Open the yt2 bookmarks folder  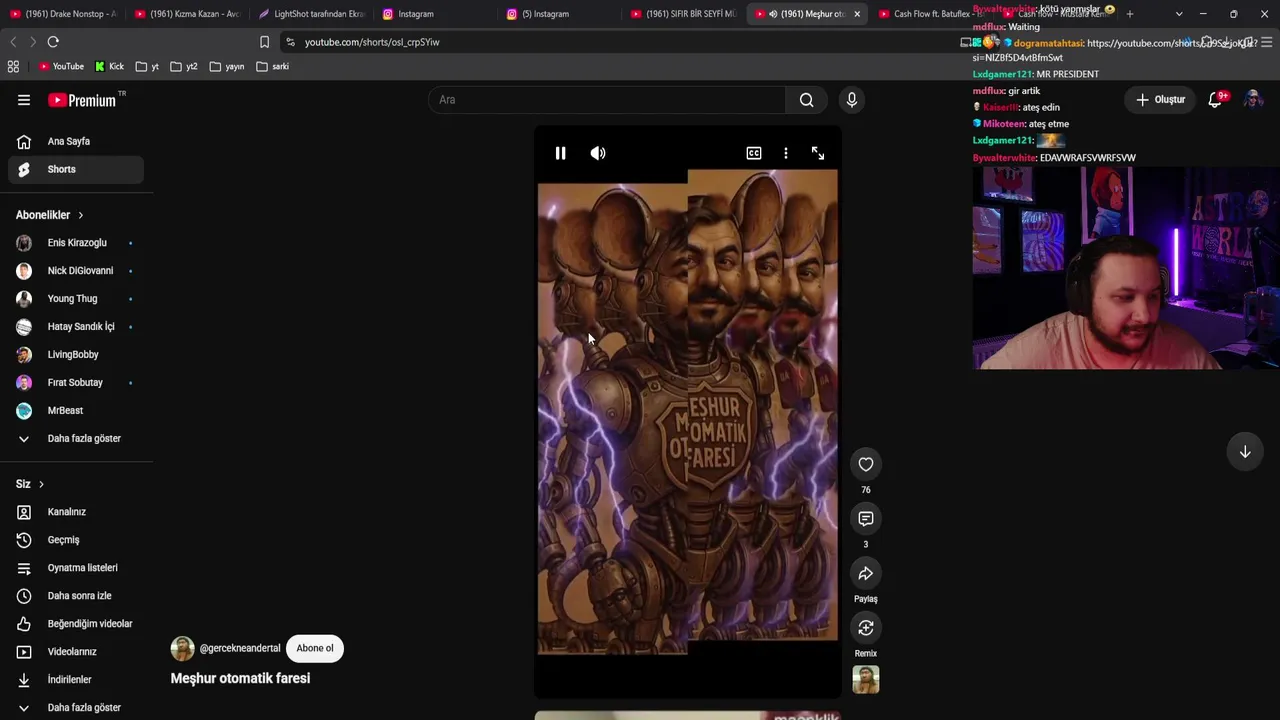pos(184,67)
